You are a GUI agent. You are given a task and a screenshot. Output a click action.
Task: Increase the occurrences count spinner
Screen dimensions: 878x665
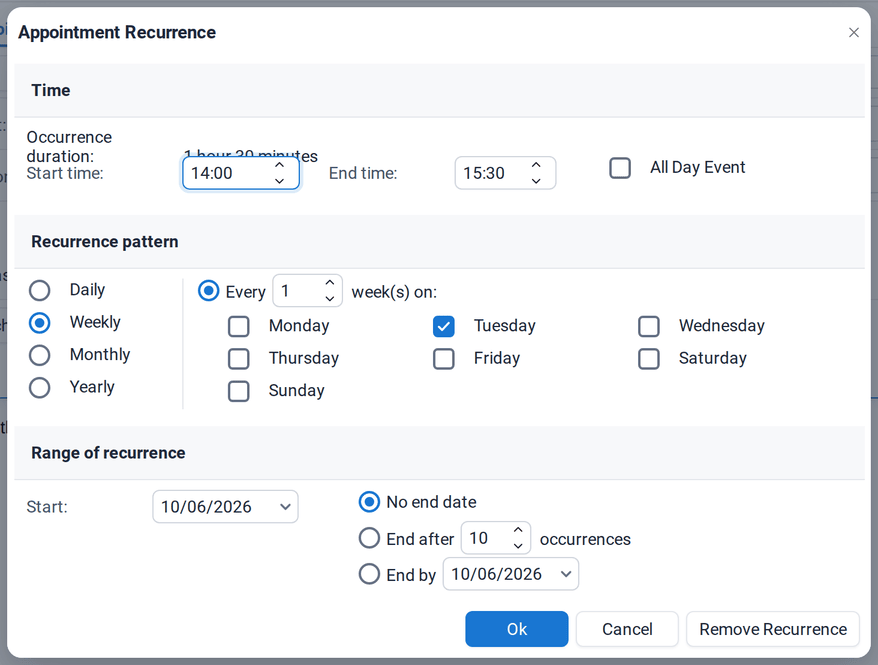(518, 530)
